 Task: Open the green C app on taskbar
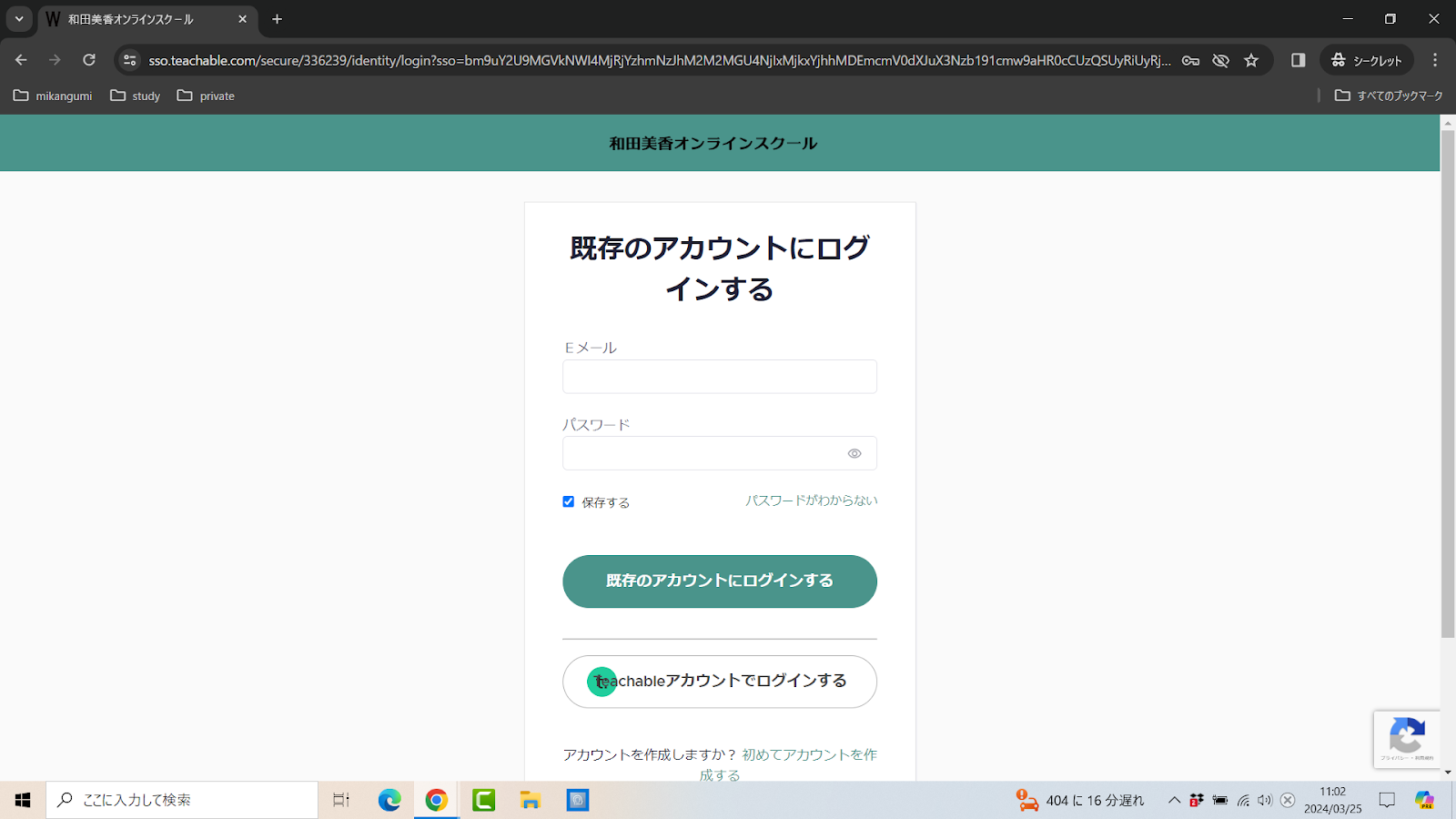[x=484, y=800]
